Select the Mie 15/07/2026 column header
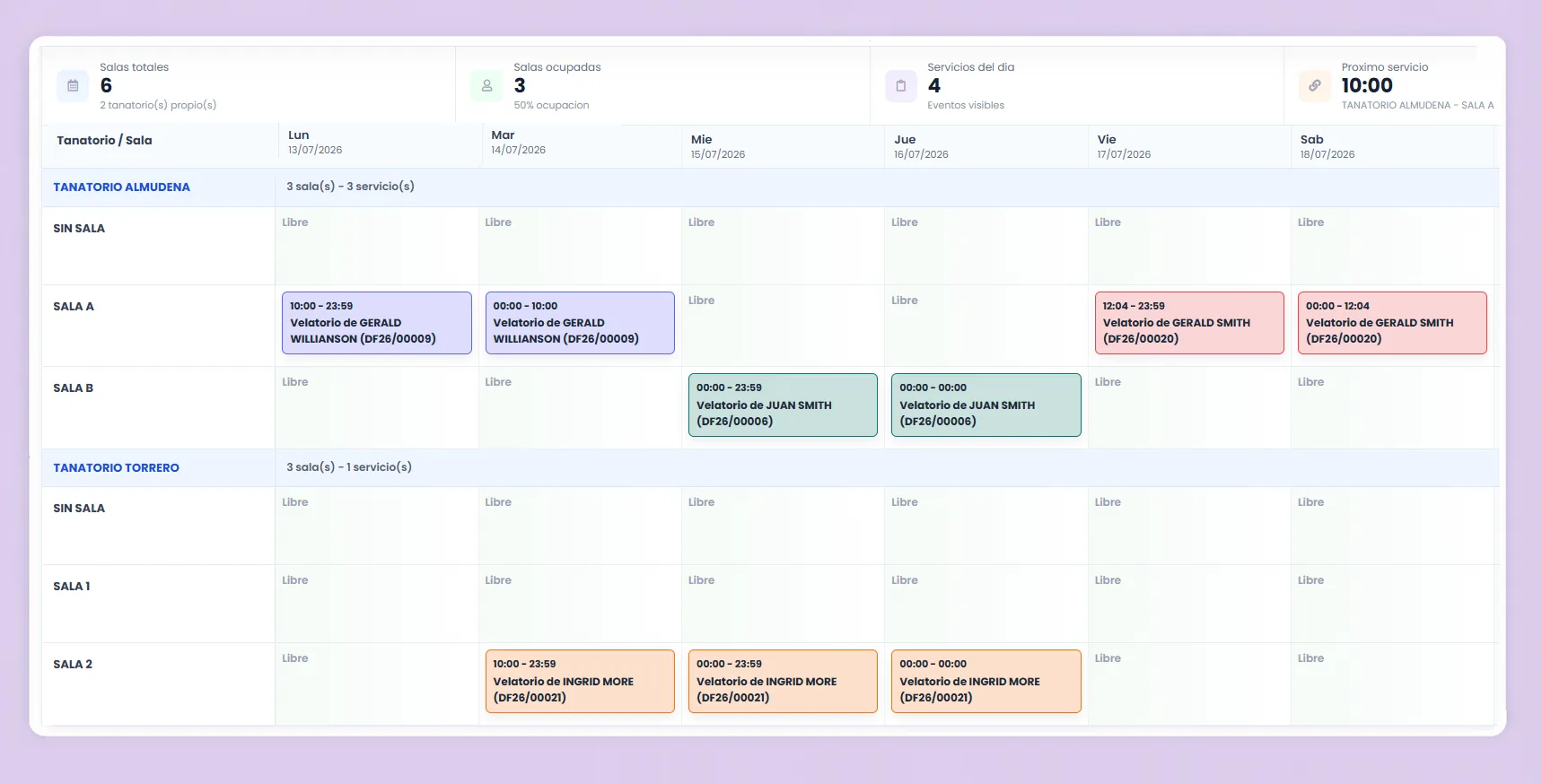Screen dimensions: 1542x784 click(x=783, y=146)
